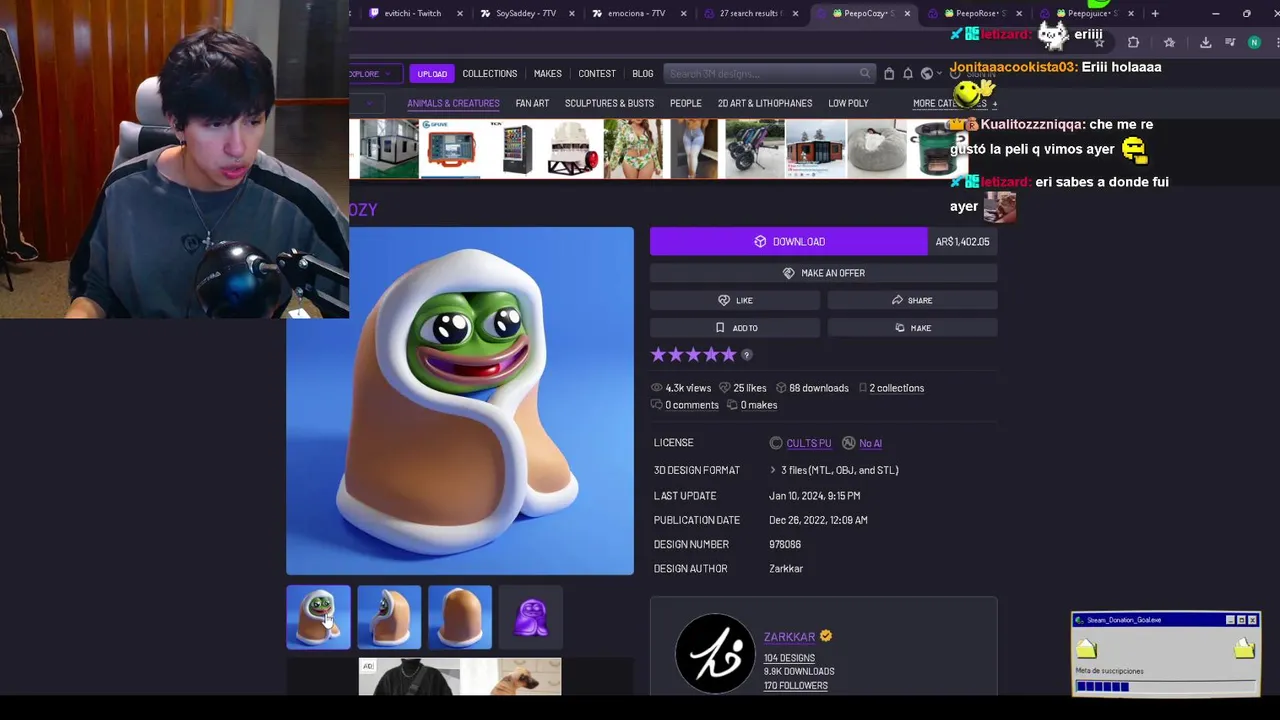Click Zarkkar's verified badge
The width and height of the screenshot is (1280, 720).
pos(826,636)
